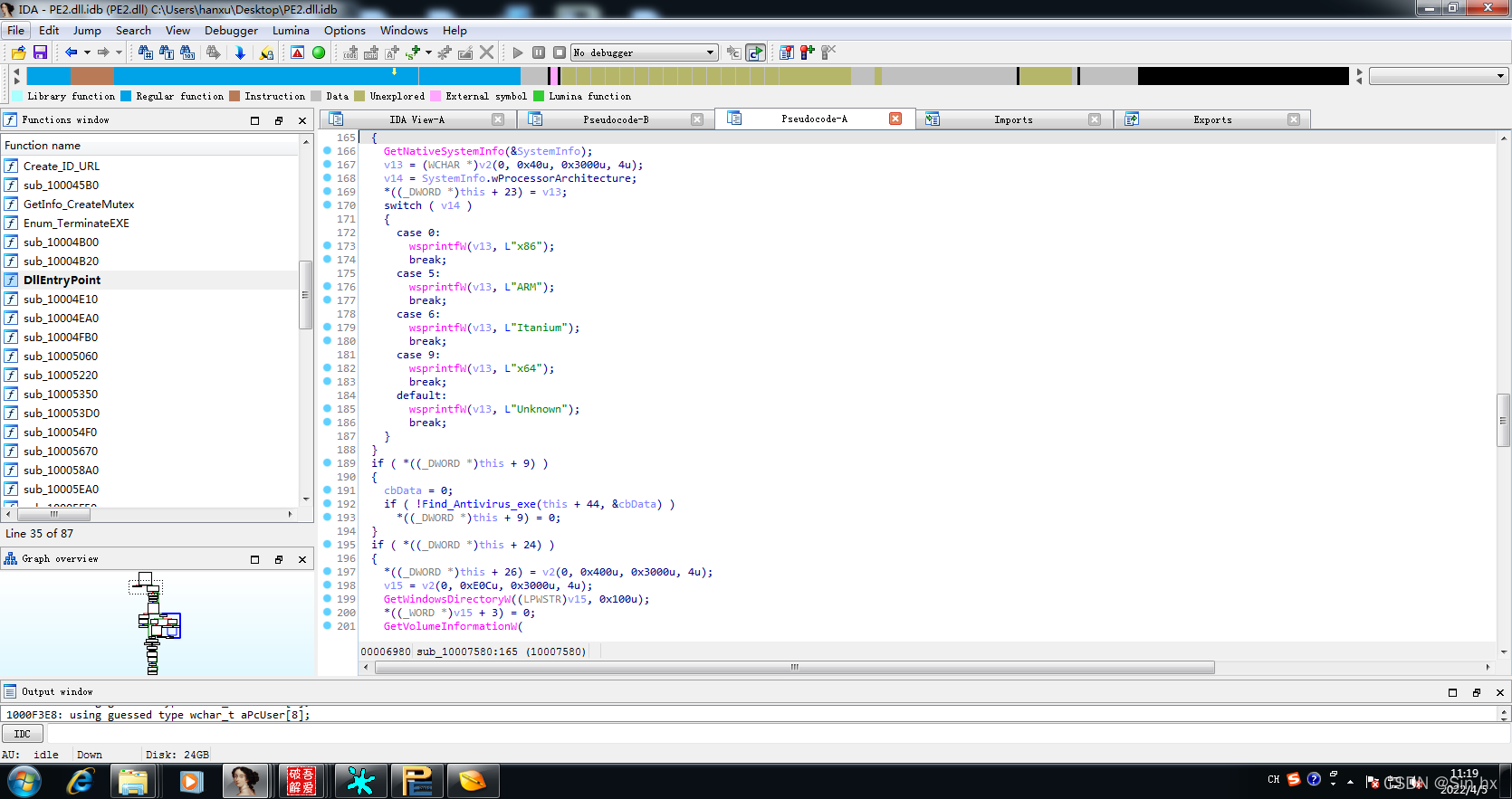Click the green circle toolbar icon
The height and width of the screenshot is (799, 1512).
[x=319, y=52]
